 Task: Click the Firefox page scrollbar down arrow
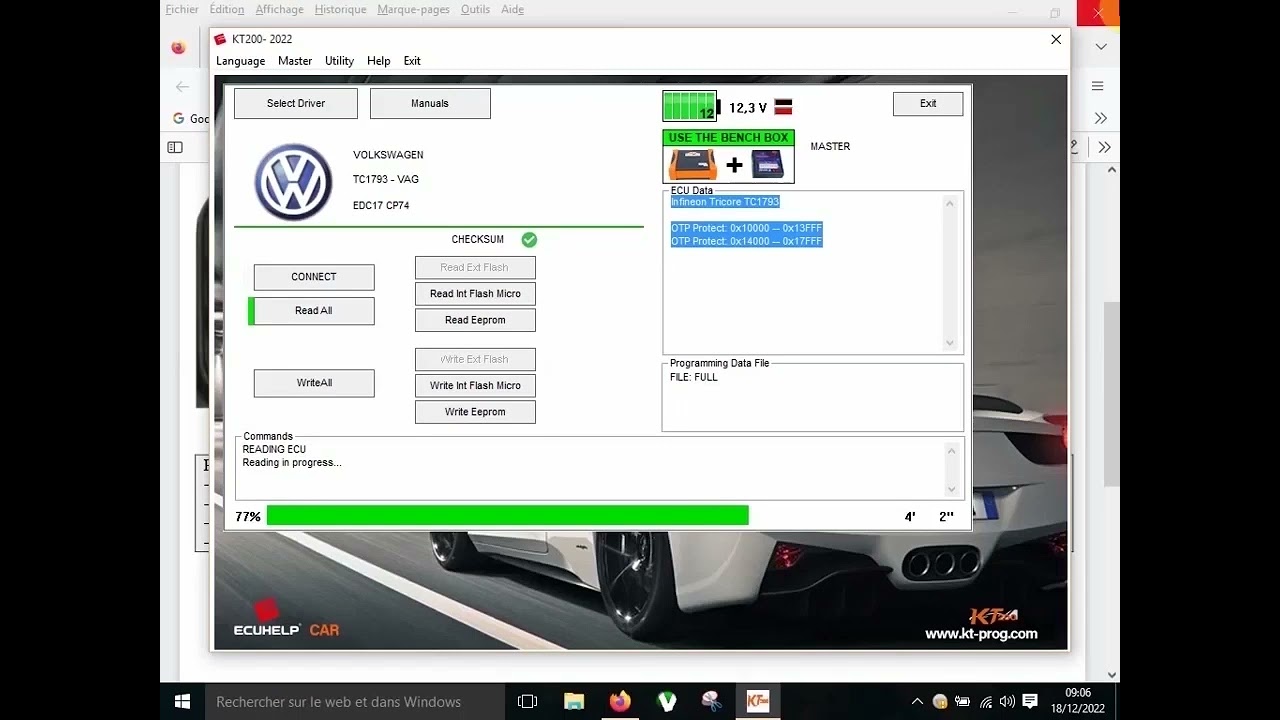[x=1111, y=675]
